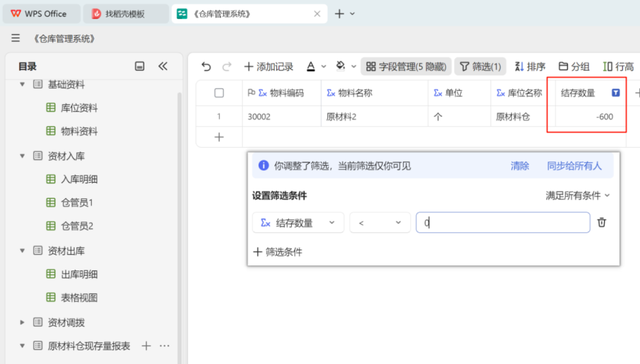Open the less-than operator dropdown
Screen dimensions: 640x364
coord(380,223)
